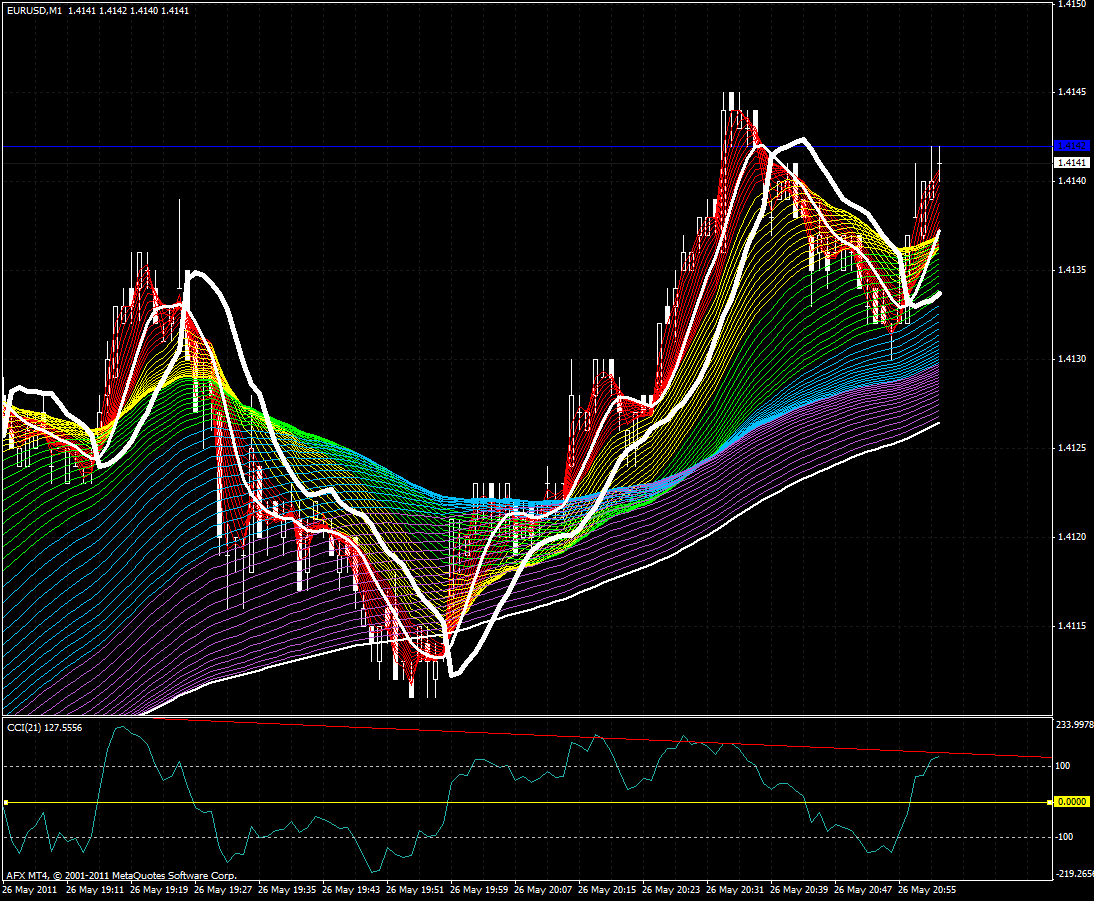Click the 1.4120 price scale value
This screenshot has width=1094, height=901.
(x=1072, y=537)
